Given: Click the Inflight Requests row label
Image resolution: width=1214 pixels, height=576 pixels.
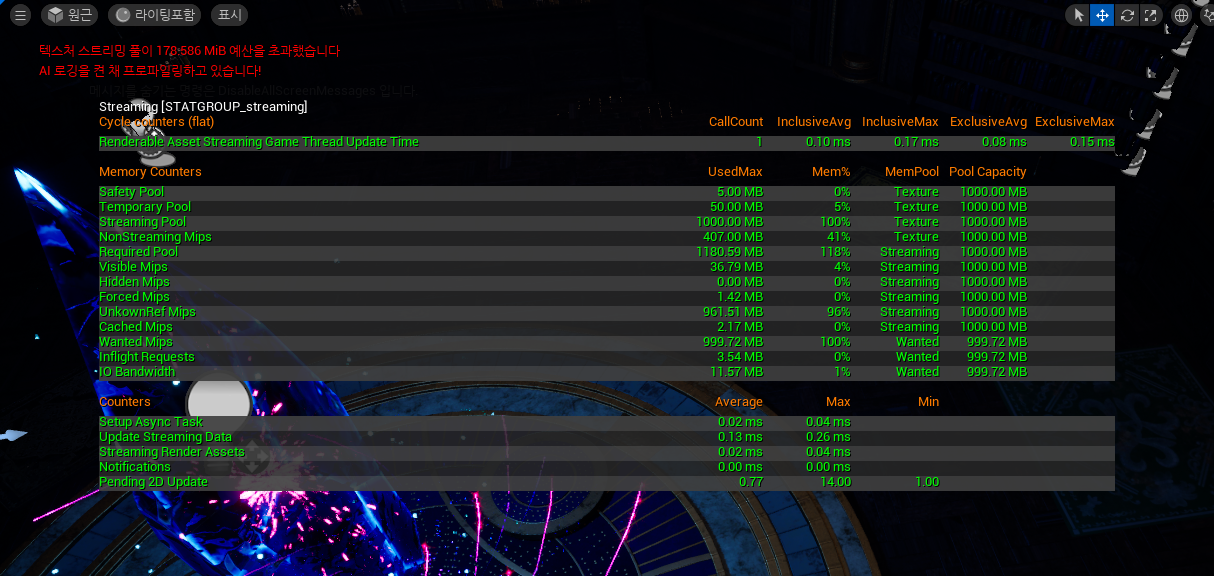Looking at the screenshot, I should 147,357.
